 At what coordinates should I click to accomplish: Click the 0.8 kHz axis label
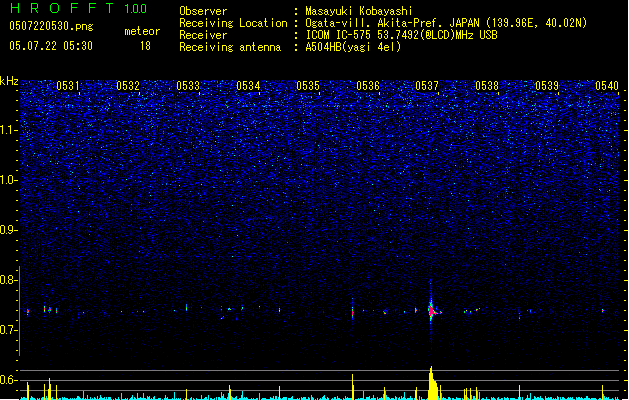(9, 280)
